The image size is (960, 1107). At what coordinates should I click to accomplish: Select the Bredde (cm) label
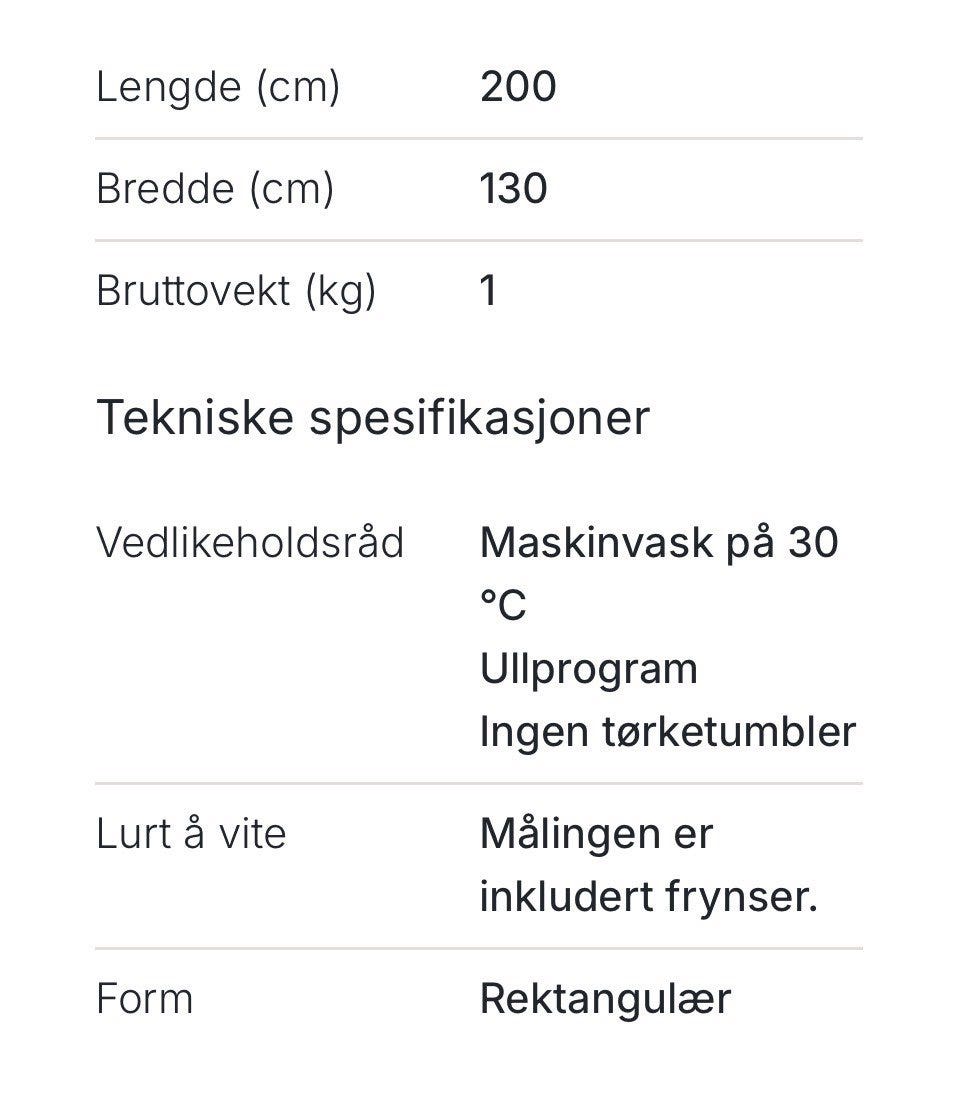coord(215,189)
